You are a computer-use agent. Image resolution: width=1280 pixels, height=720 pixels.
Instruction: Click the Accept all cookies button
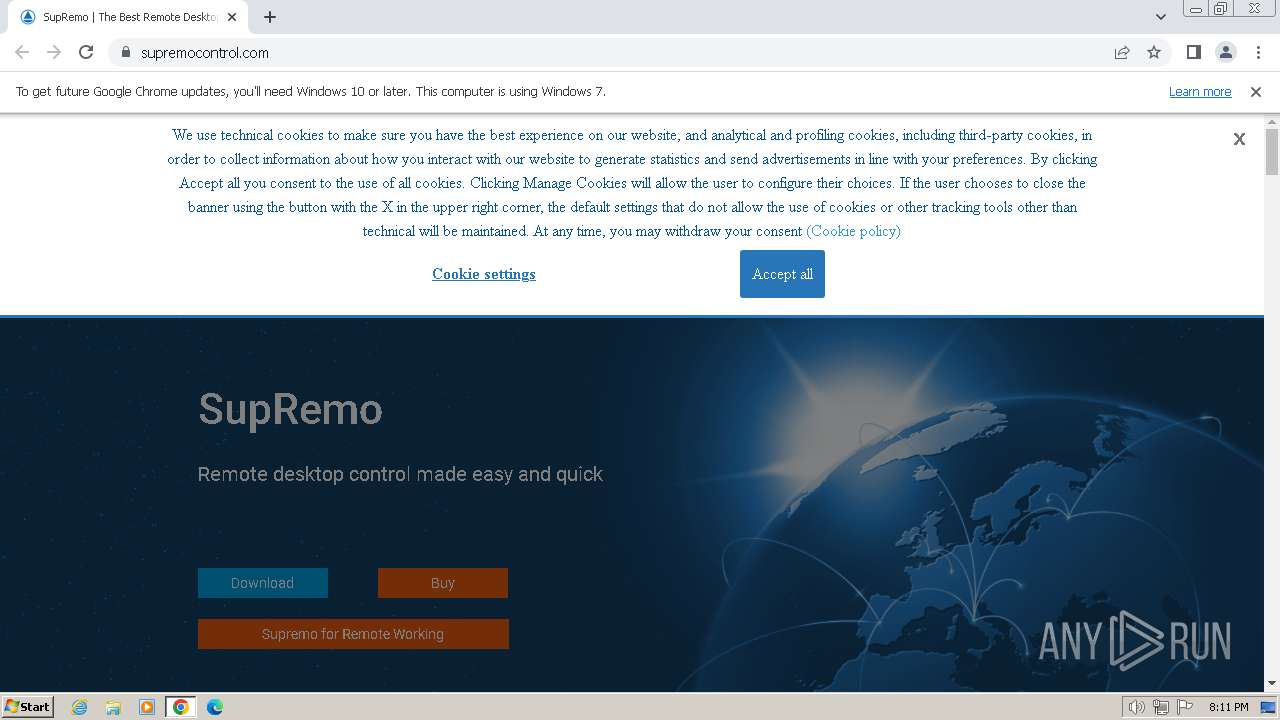[782, 274]
